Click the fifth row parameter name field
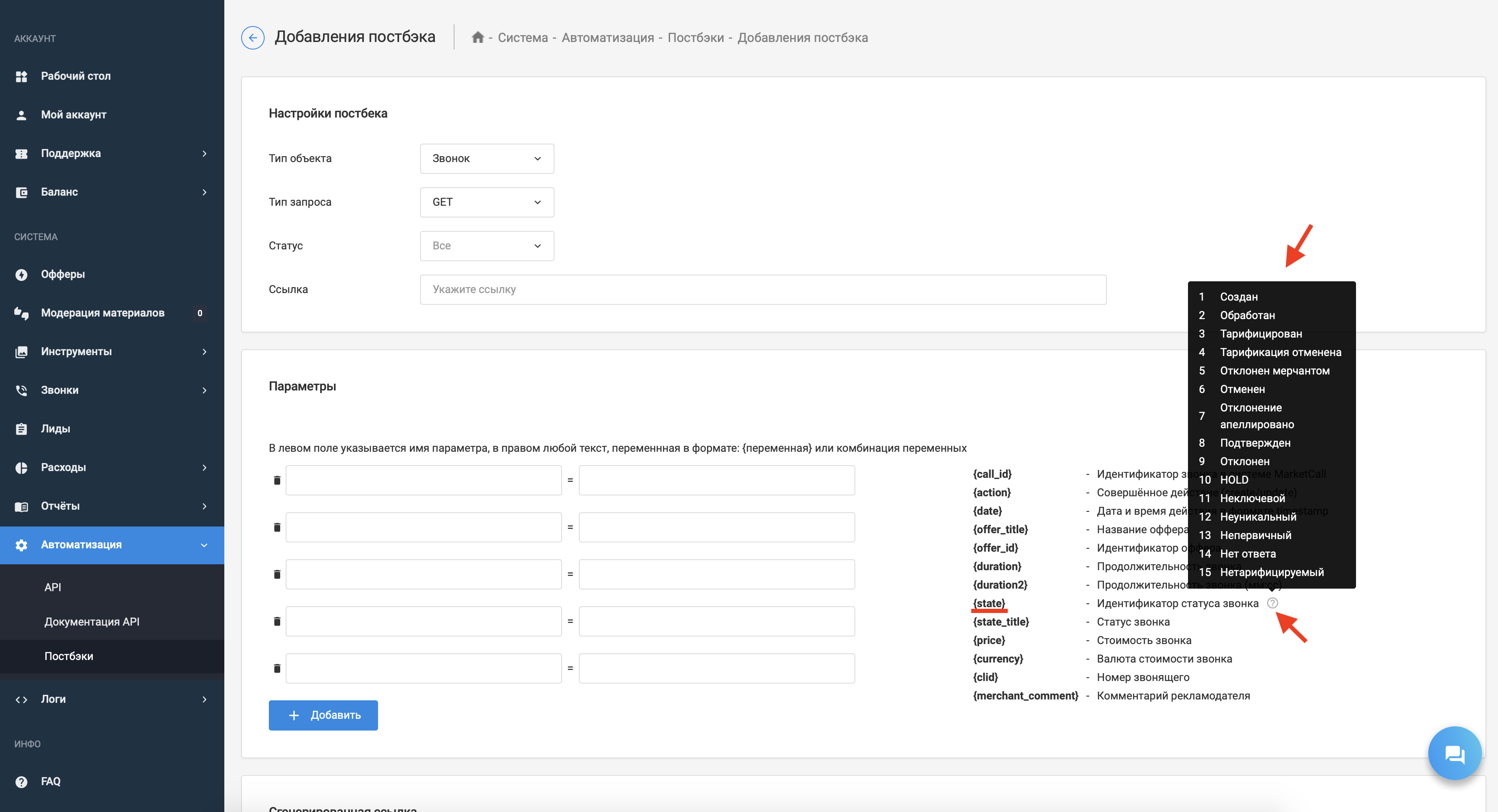 tap(423, 668)
